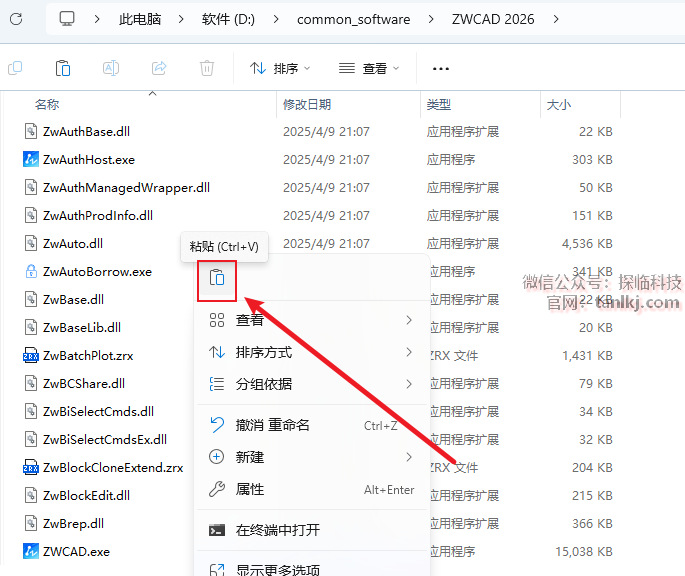Select file ZwBlockEdit.dll
This screenshot has height=576, width=685.
click(x=86, y=495)
